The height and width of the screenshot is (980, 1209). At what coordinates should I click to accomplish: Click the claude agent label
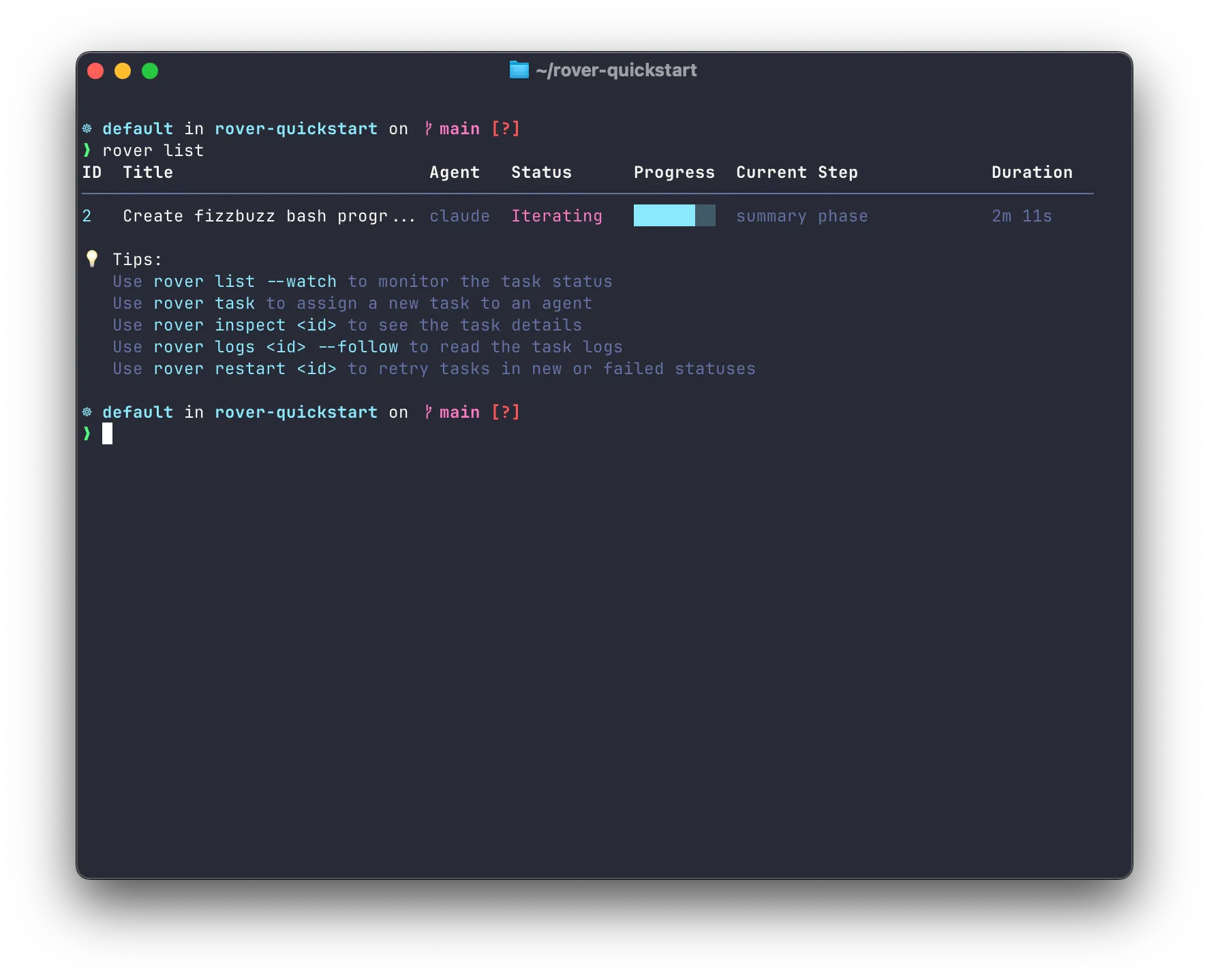click(460, 216)
